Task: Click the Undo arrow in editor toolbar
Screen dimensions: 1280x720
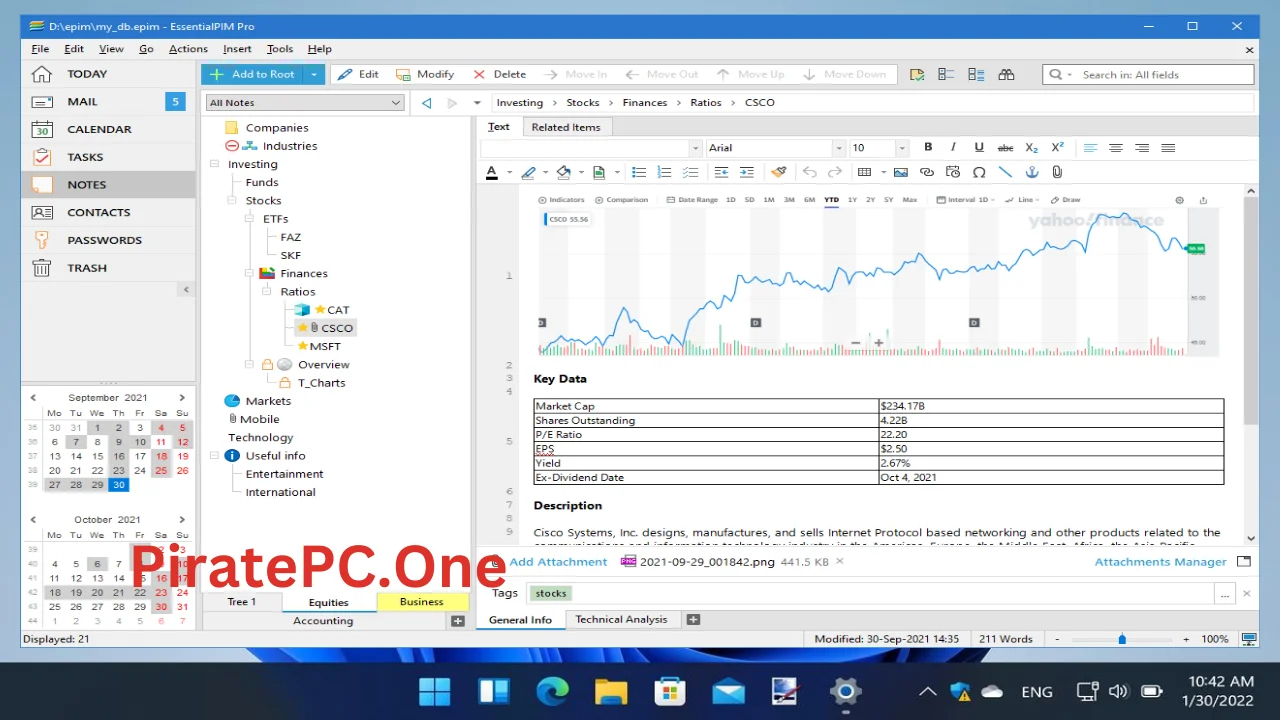Action: [x=810, y=172]
